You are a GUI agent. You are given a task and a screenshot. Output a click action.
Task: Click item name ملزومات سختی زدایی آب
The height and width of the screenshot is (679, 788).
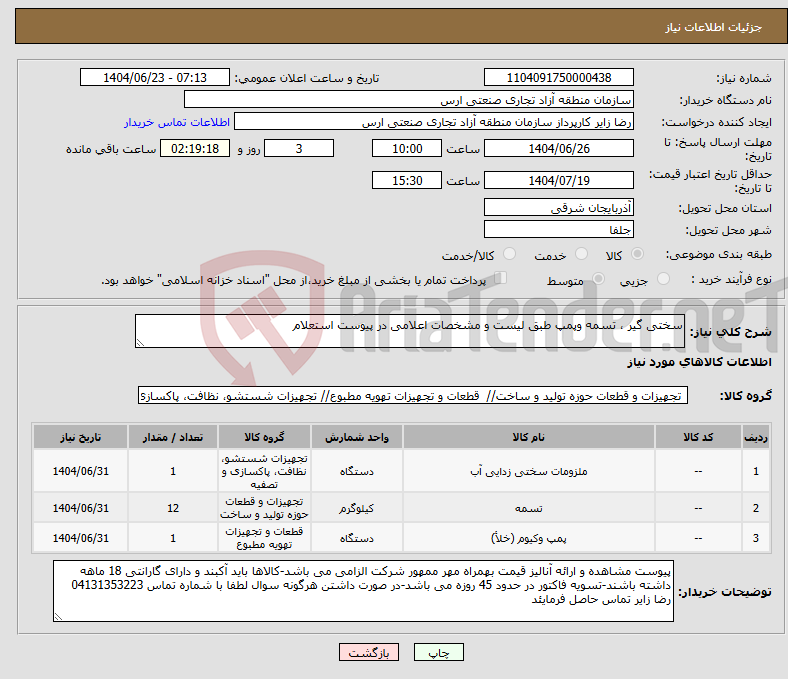click(529, 471)
